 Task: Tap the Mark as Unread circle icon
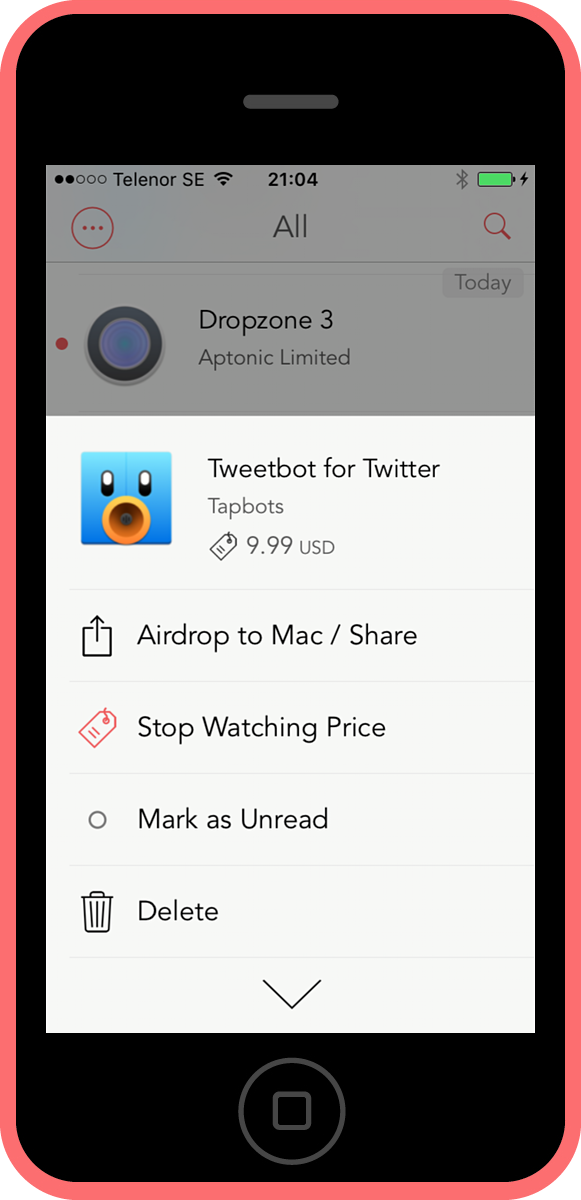97,820
